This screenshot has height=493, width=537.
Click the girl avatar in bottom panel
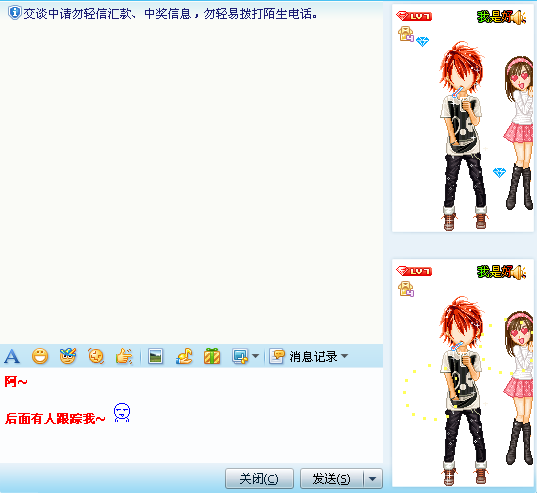519,388
